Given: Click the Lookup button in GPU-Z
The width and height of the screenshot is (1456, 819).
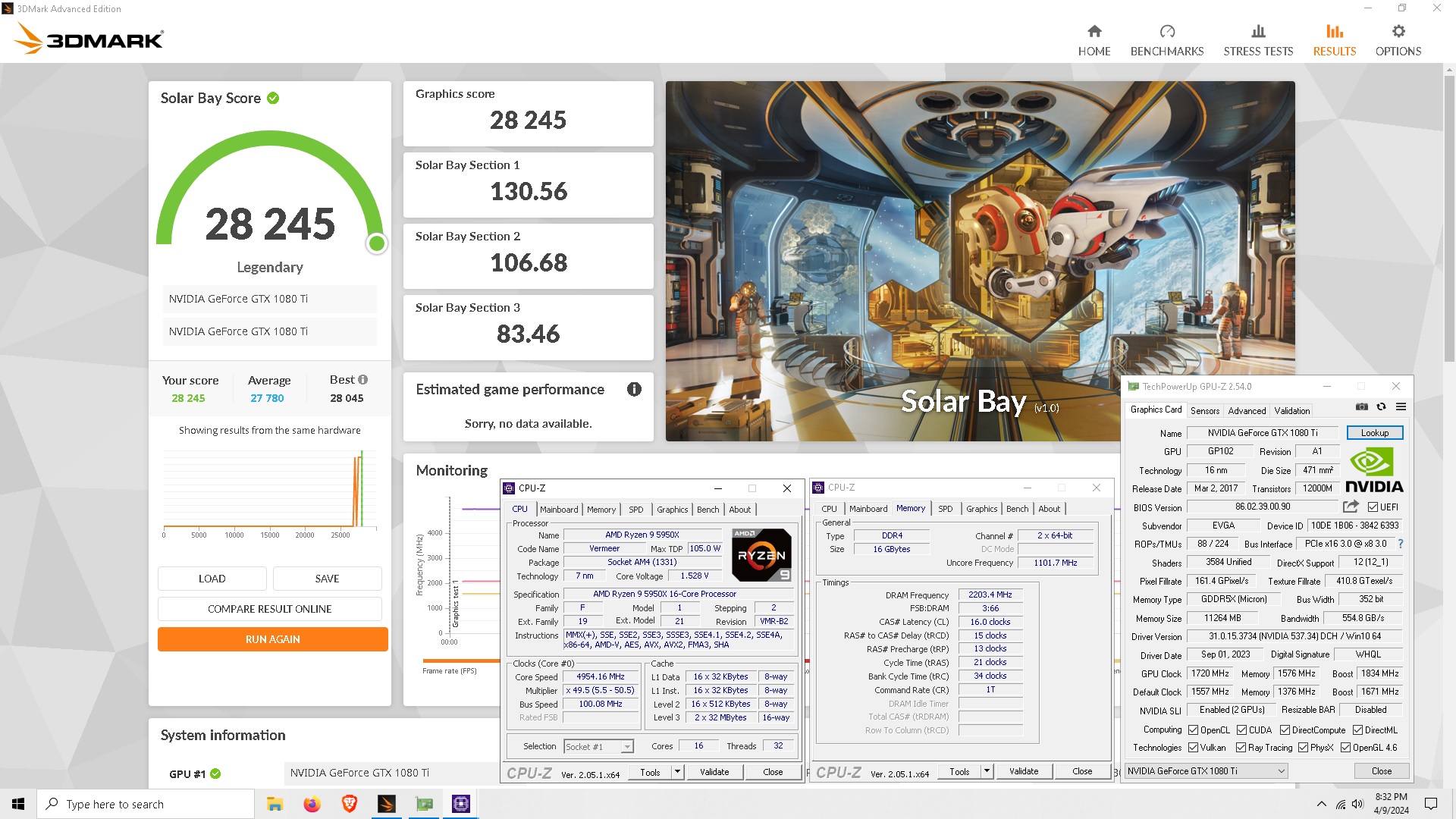Looking at the screenshot, I should (x=1375, y=433).
